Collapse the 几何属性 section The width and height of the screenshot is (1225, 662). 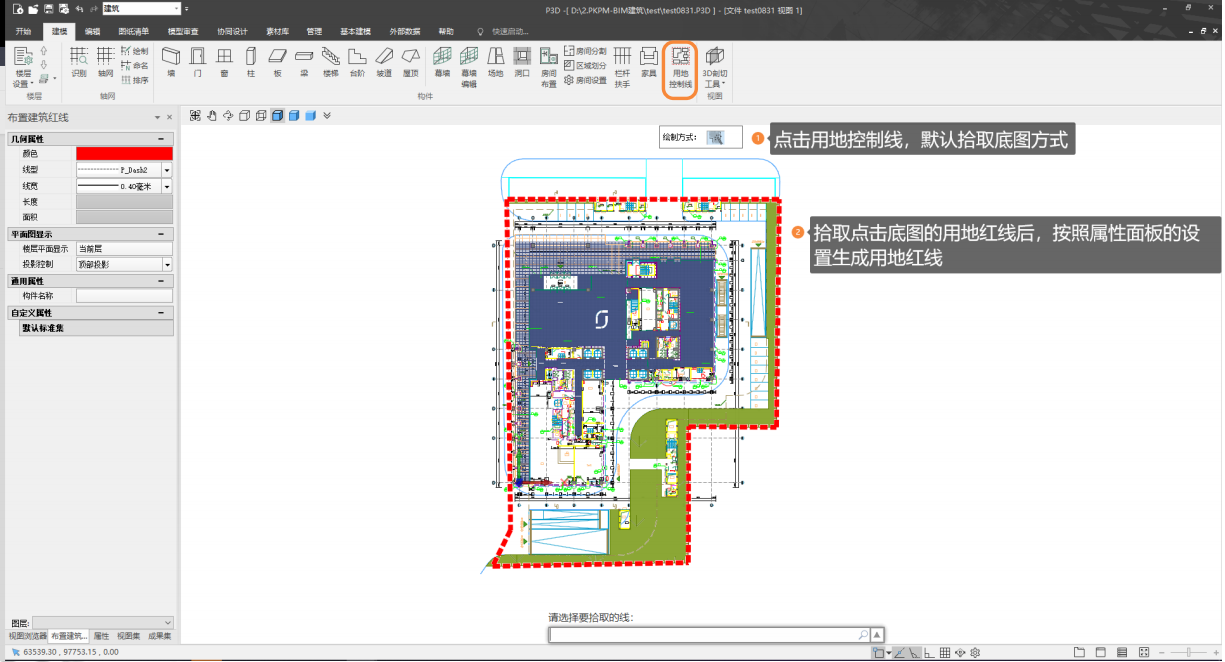(160, 139)
